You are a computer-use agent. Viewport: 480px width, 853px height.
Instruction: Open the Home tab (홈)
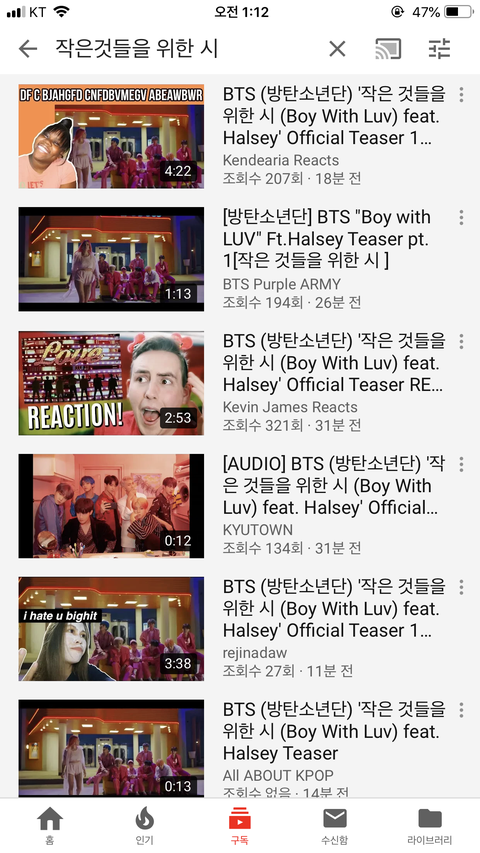pos(50,825)
